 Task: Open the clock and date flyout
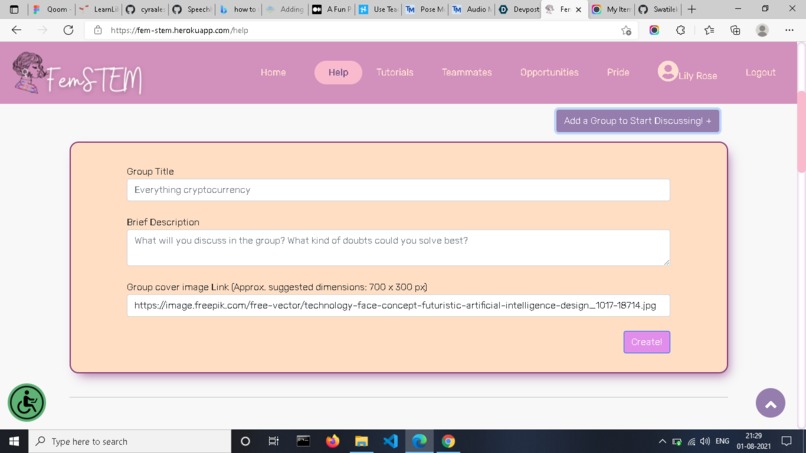pos(754,441)
